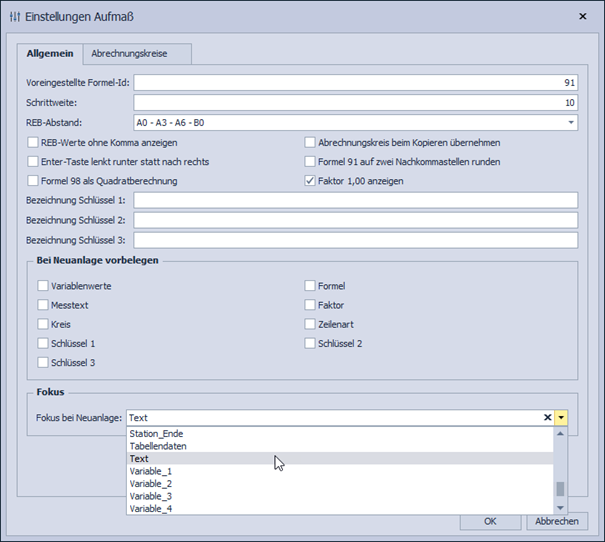Choose Station_Ende in the list

(156, 434)
